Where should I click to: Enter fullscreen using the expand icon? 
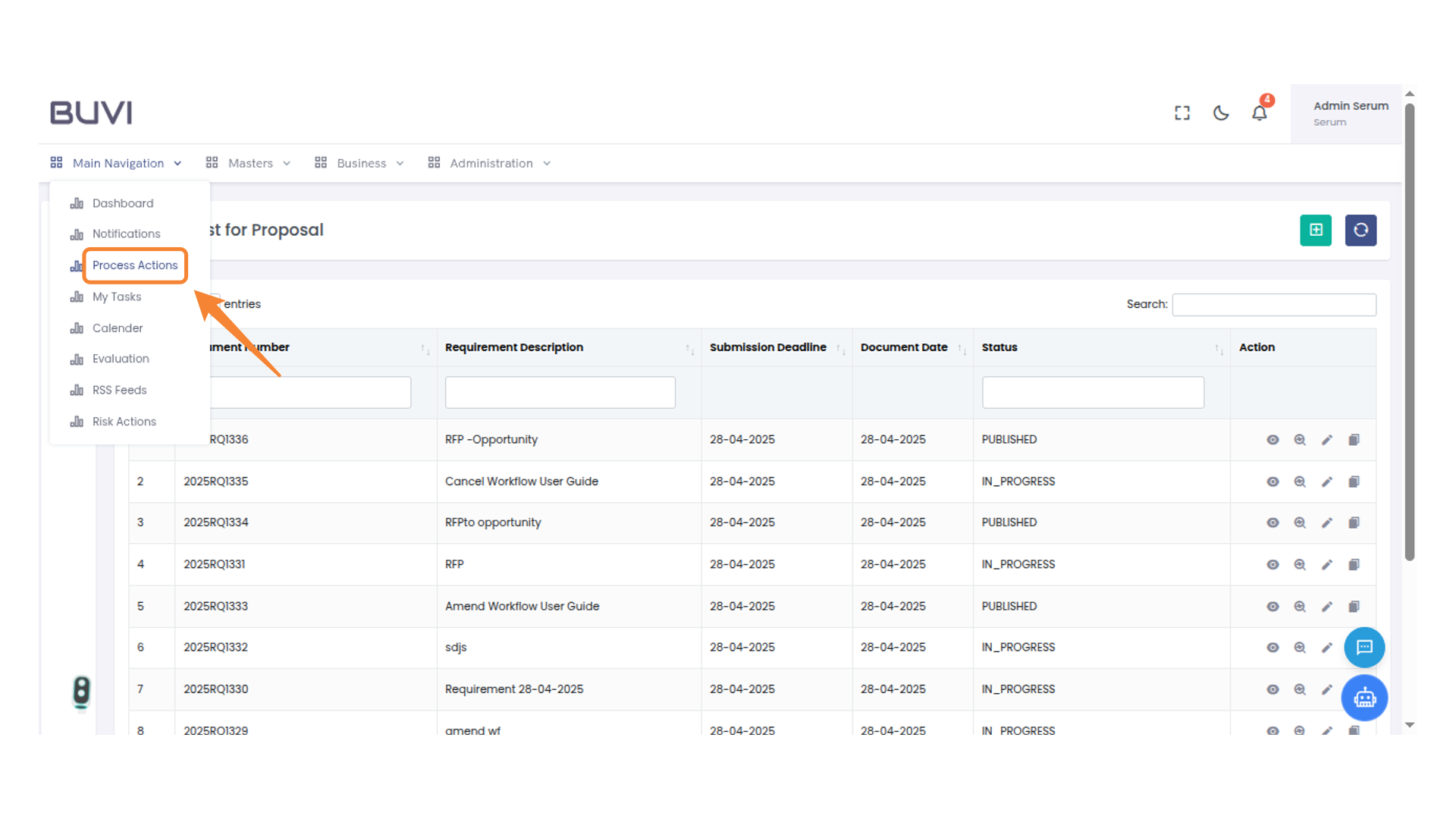[x=1181, y=112]
